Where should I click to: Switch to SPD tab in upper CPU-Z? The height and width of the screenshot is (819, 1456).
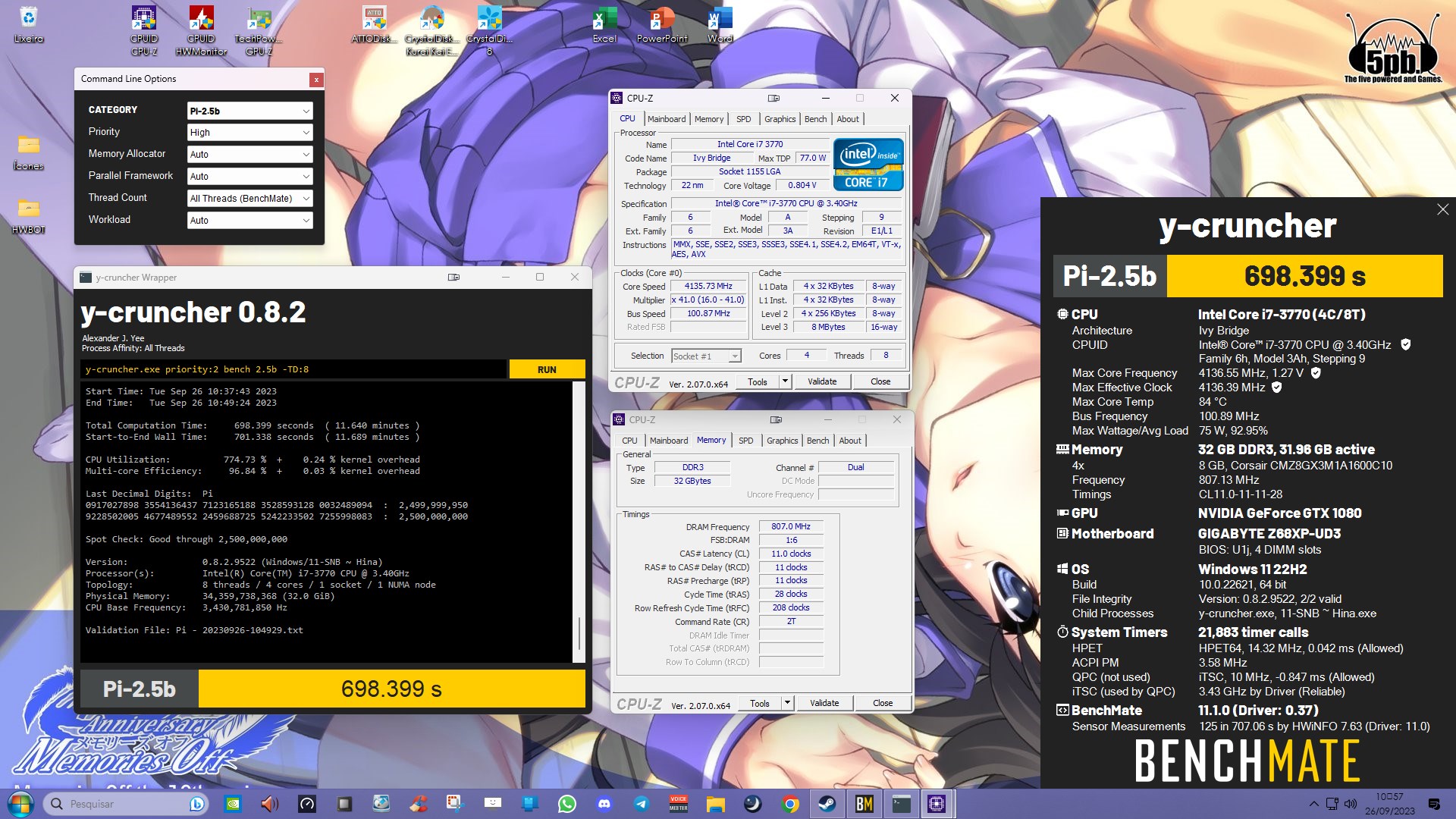click(744, 119)
